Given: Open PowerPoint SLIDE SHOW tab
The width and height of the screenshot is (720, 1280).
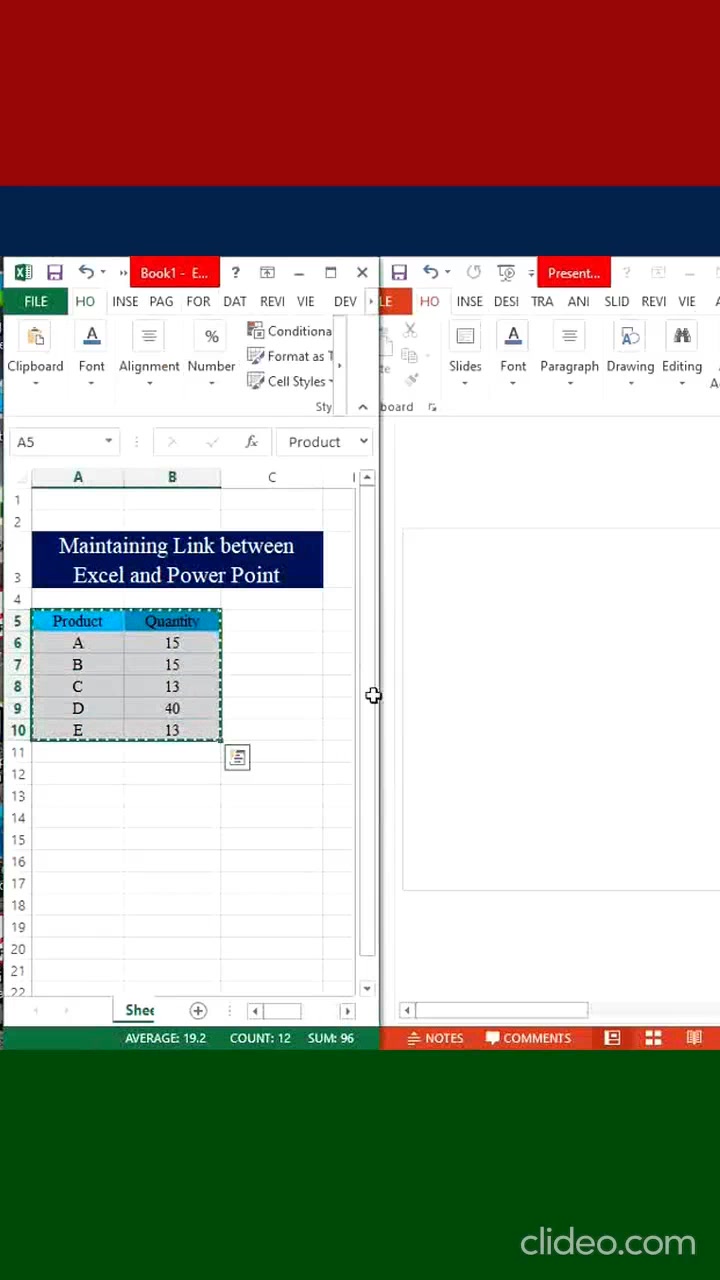Looking at the screenshot, I should click(x=617, y=301).
